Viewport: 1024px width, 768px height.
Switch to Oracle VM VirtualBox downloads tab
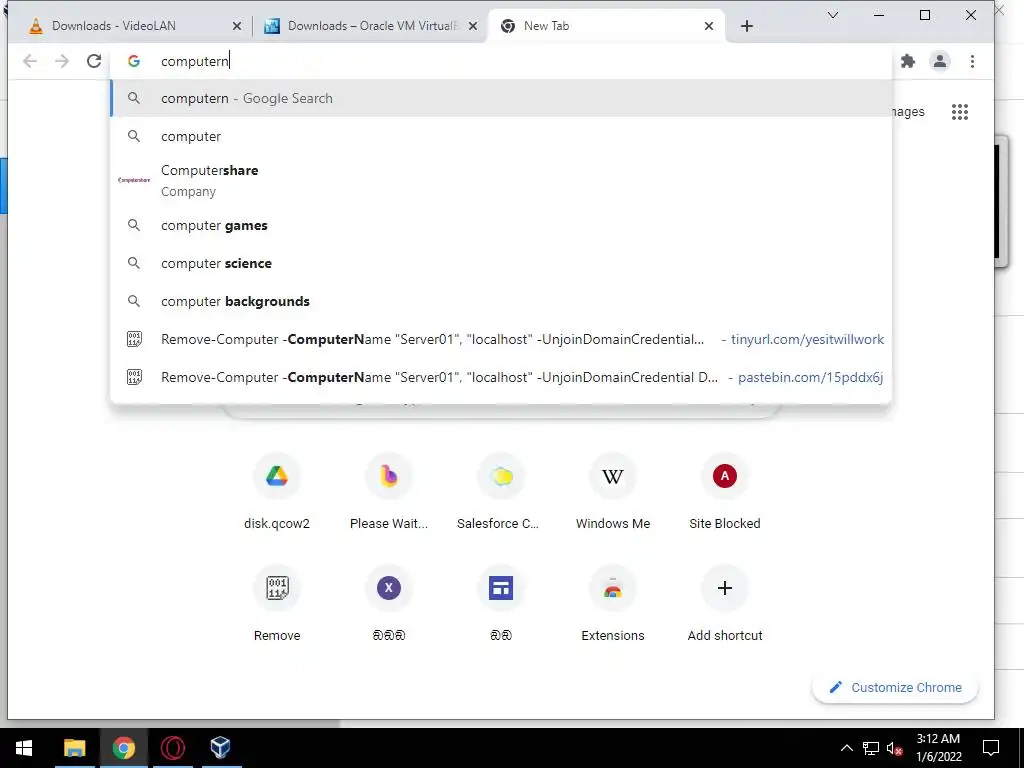coord(372,26)
